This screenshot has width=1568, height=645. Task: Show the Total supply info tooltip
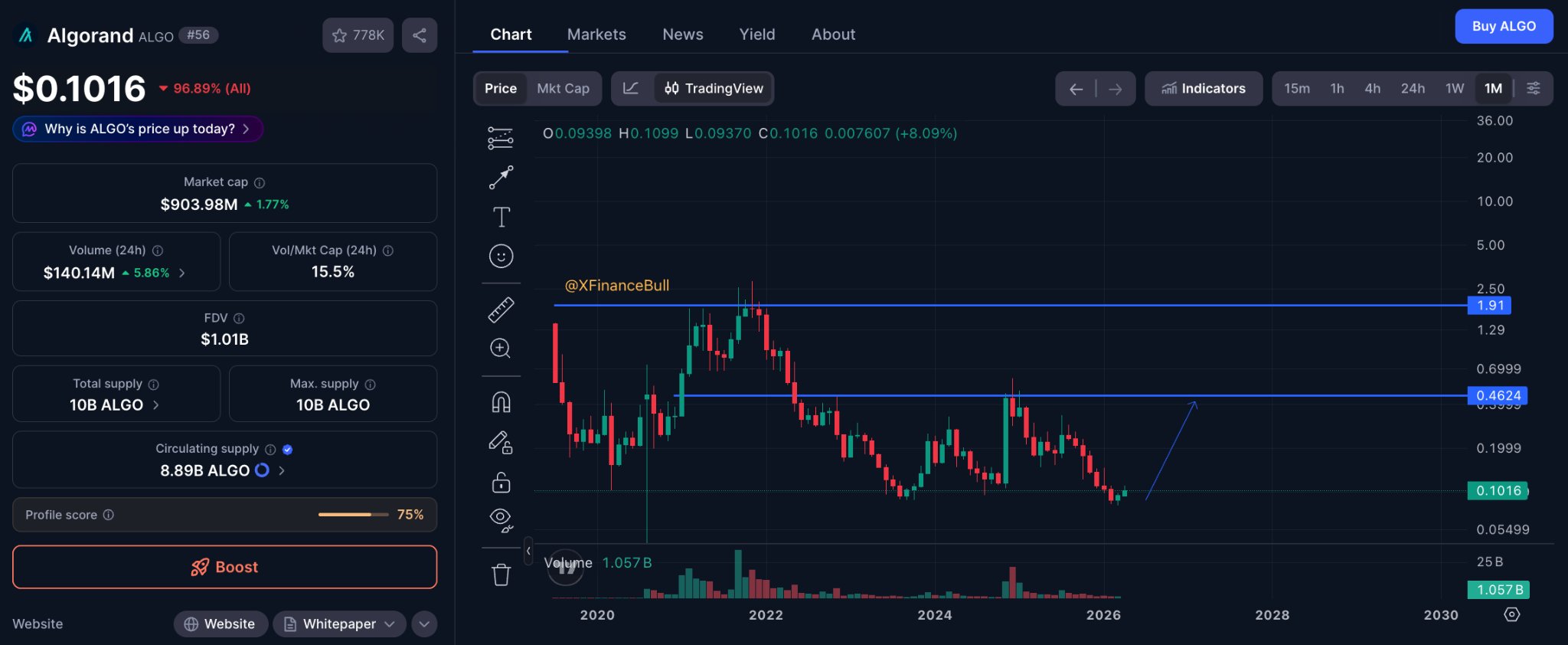[x=153, y=384]
